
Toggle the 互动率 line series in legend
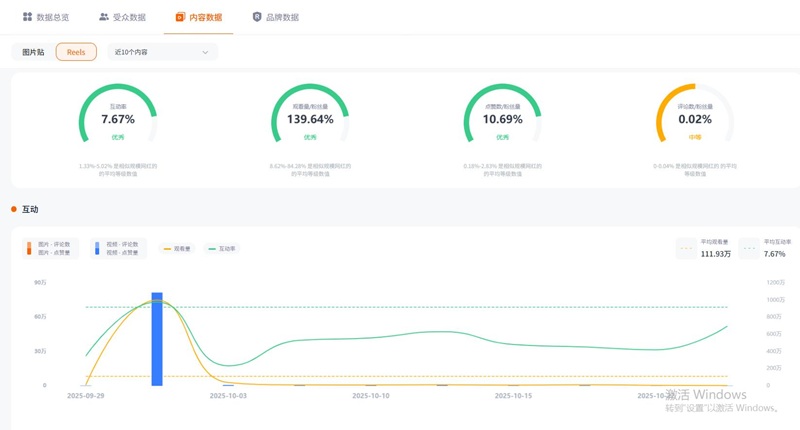(x=221, y=249)
